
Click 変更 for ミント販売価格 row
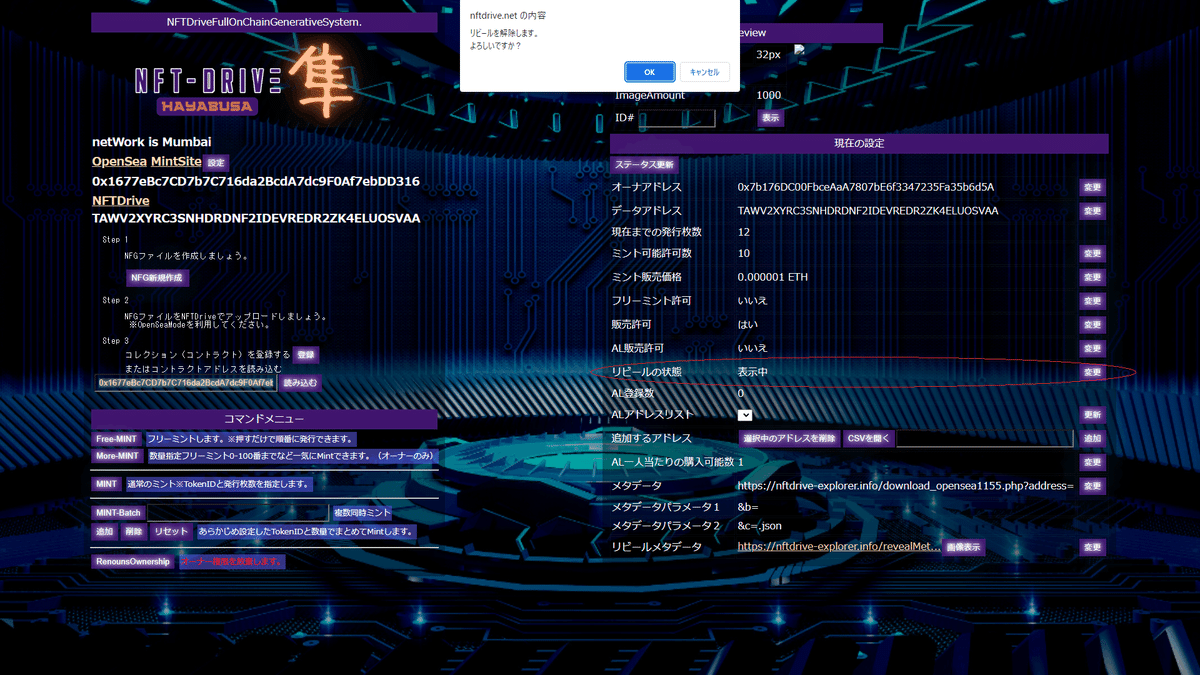click(1092, 277)
